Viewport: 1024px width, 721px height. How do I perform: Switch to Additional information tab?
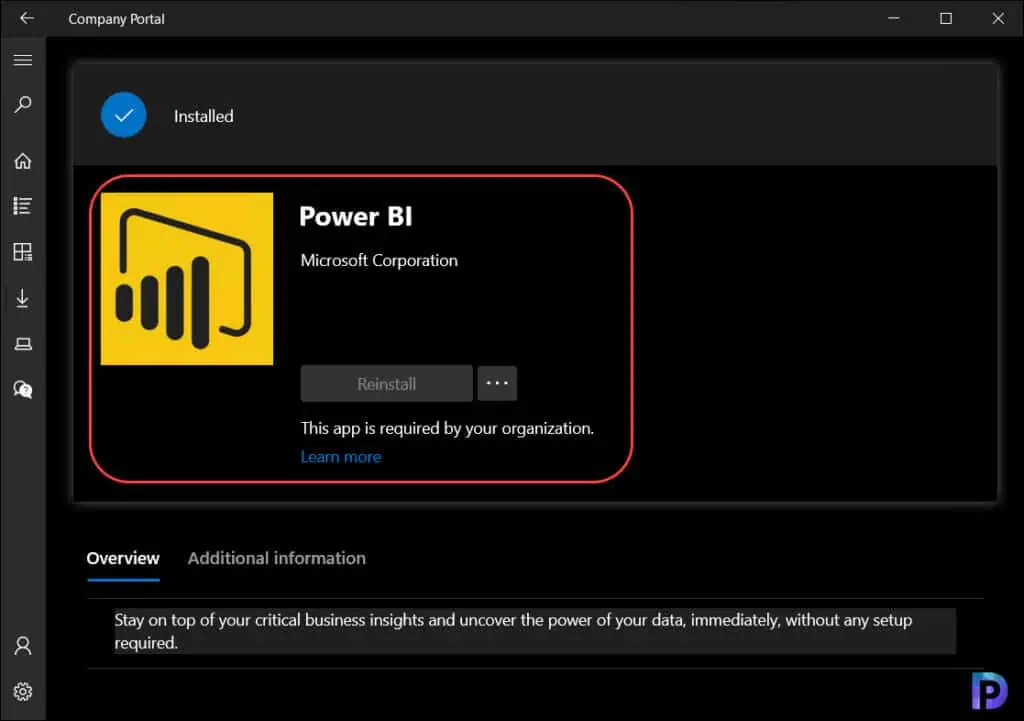click(x=277, y=558)
